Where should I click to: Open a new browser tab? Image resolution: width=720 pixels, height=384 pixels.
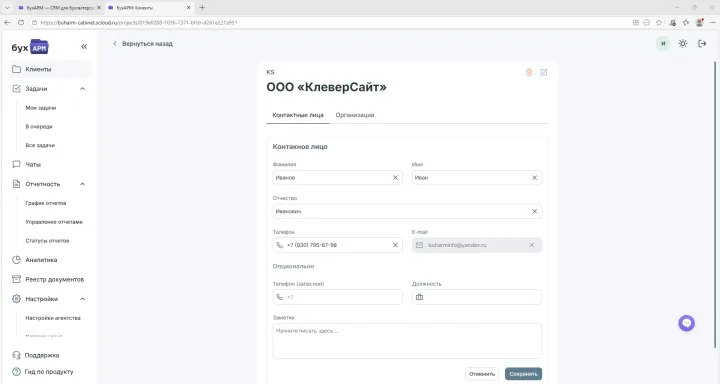click(202, 7)
